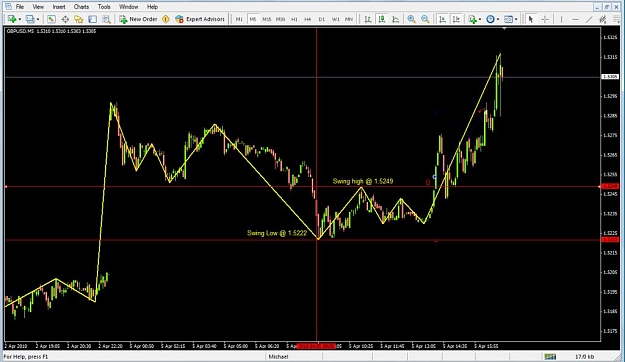
Task: Select the D1 timeframe
Action: (x=322, y=19)
